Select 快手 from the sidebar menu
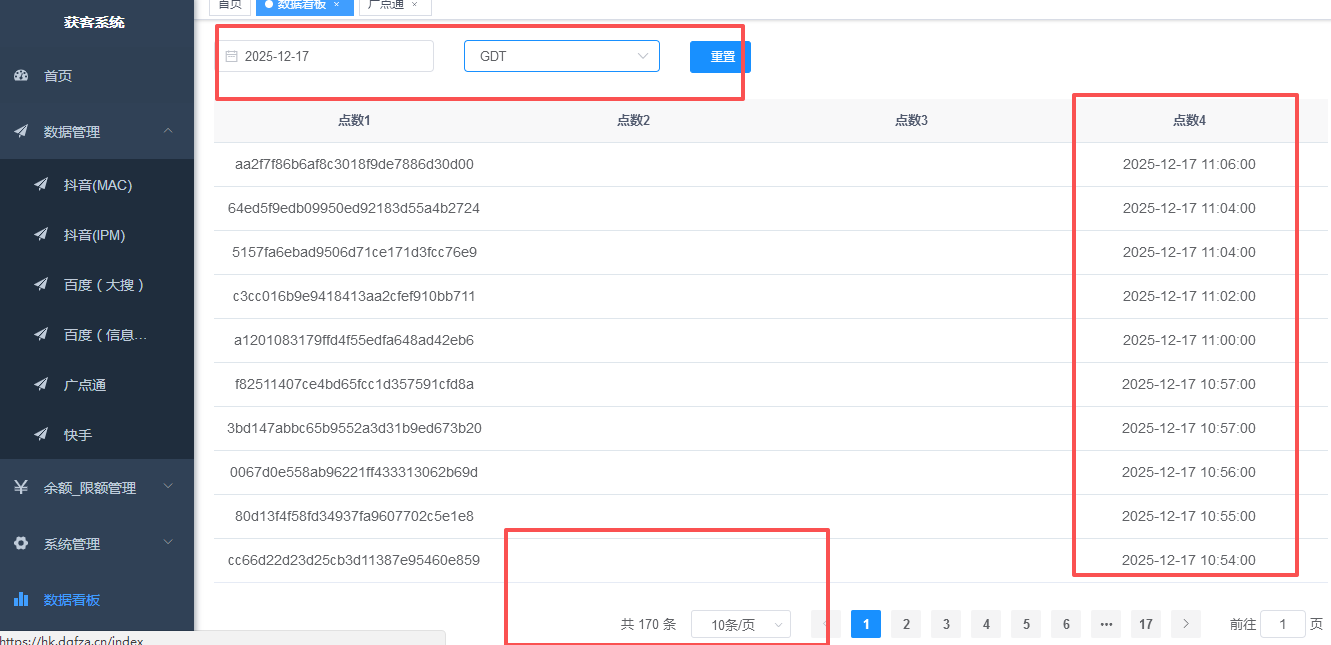This screenshot has width=1331, height=645. (x=78, y=435)
